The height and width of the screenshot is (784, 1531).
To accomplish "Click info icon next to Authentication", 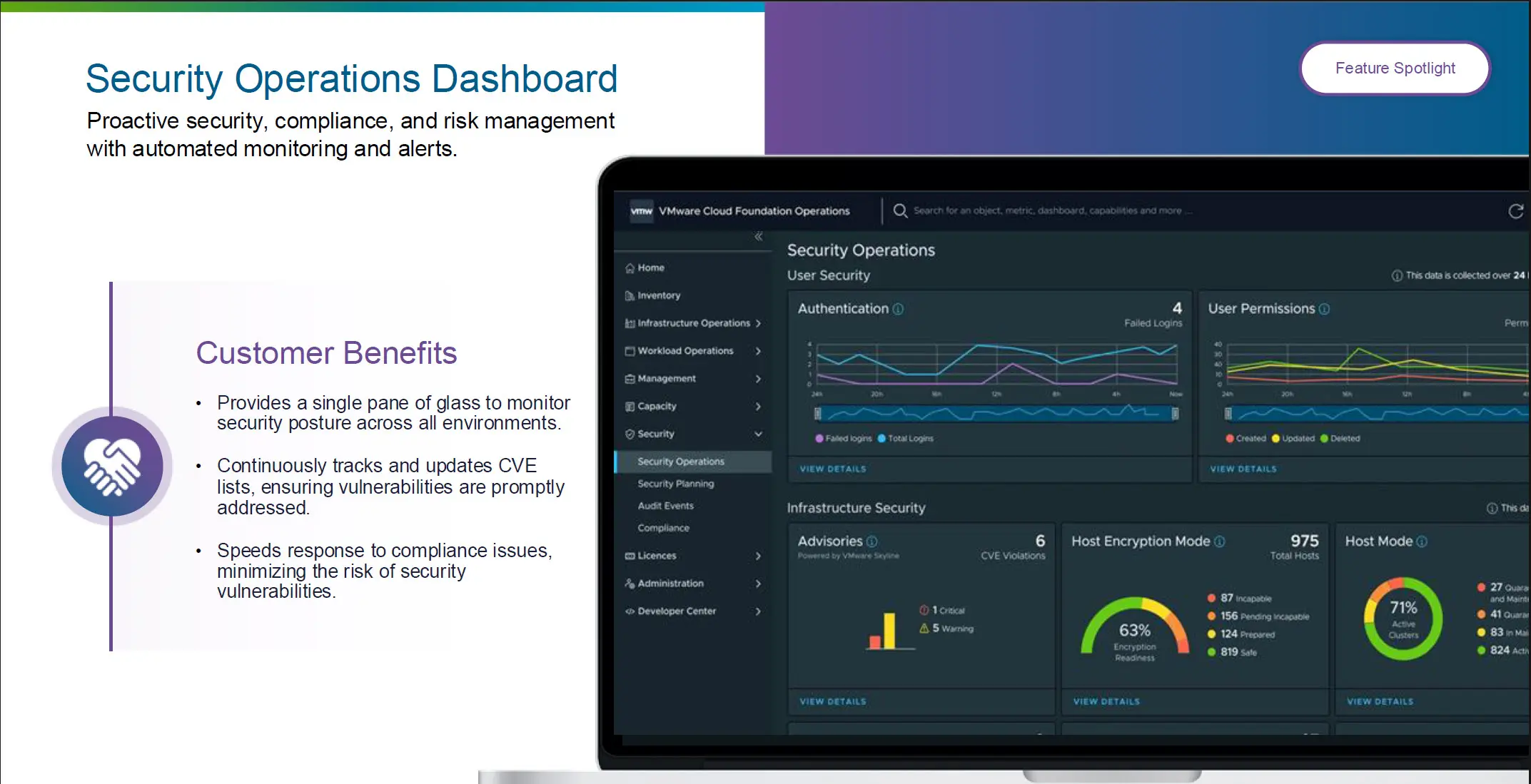I will [898, 309].
